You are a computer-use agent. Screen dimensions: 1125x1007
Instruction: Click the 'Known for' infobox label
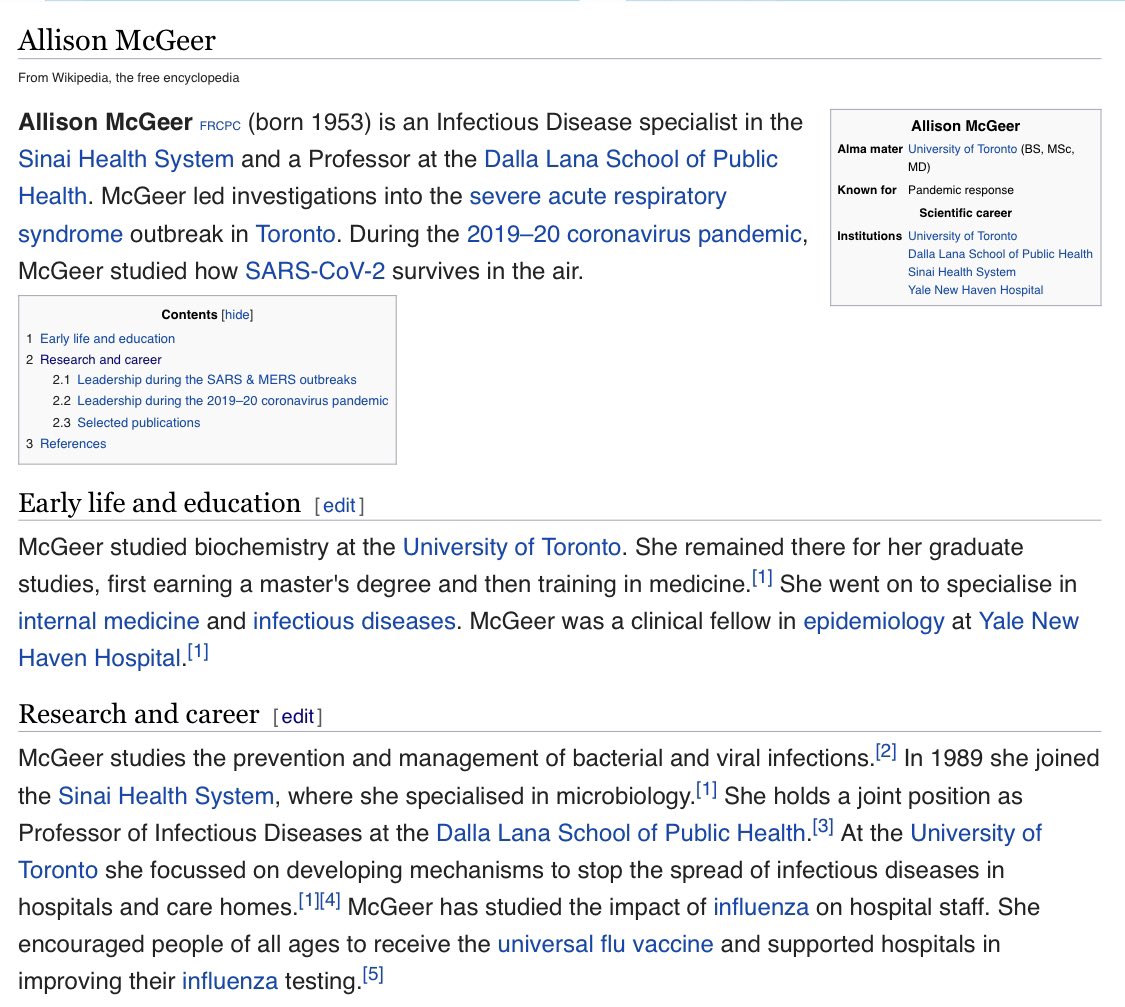[x=867, y=190]
